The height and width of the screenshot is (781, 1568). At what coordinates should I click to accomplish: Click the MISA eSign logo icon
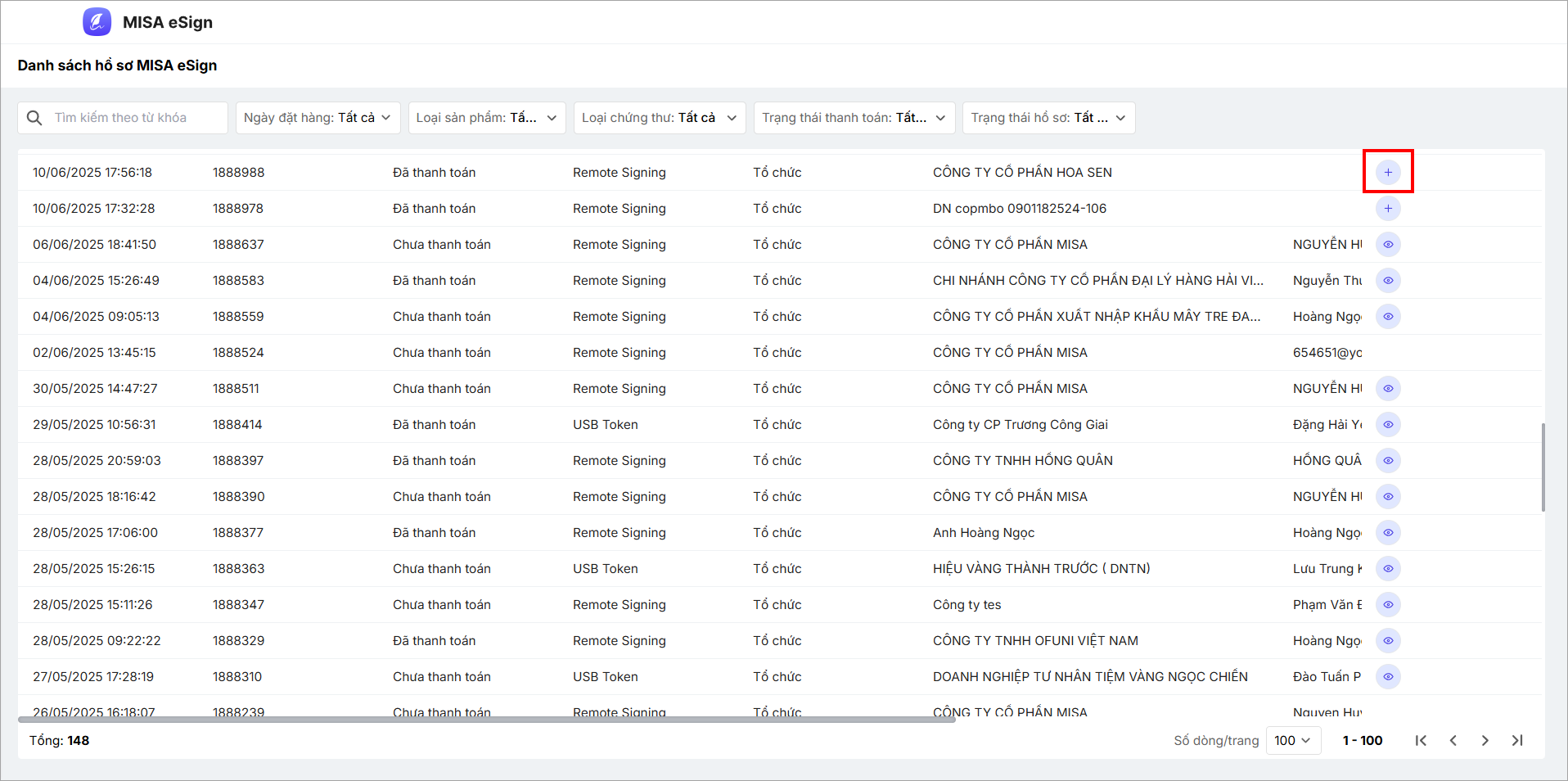[x=97, y=22]
